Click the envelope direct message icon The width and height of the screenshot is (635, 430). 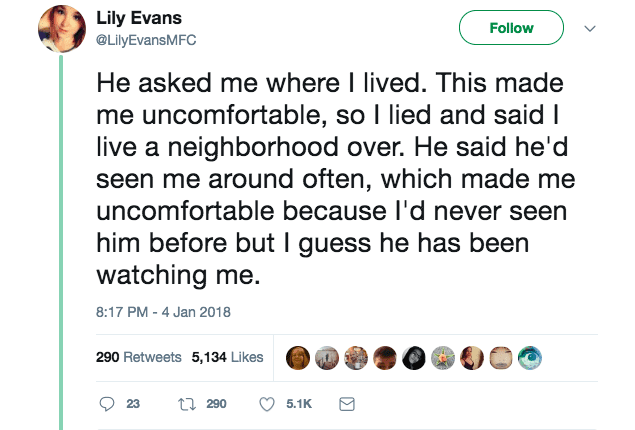pyautogui.click(x=347, y=404)
